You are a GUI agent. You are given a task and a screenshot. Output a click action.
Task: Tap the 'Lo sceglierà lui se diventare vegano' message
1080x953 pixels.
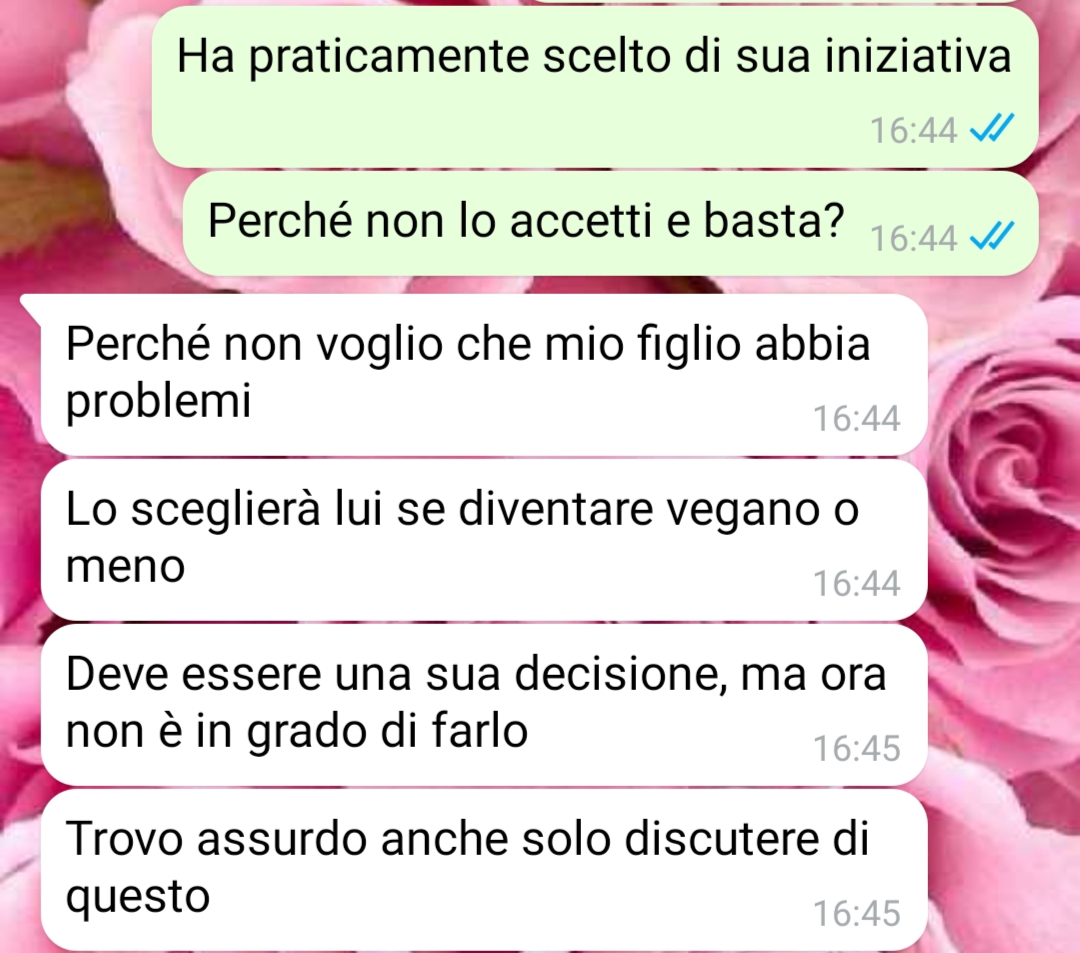click(x=484, y=540)
